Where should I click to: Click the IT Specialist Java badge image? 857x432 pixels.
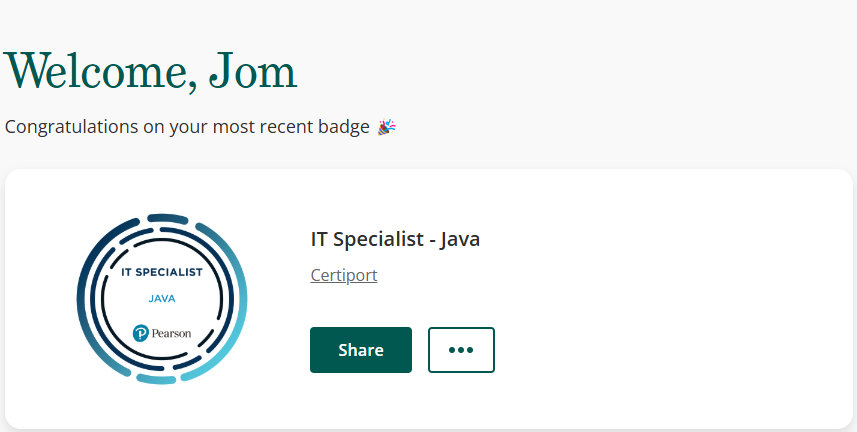(x=162, y=299)
